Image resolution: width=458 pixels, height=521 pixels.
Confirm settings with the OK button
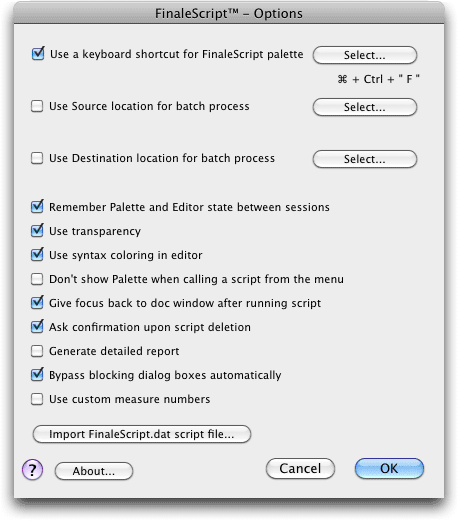(x=389, y=468)
